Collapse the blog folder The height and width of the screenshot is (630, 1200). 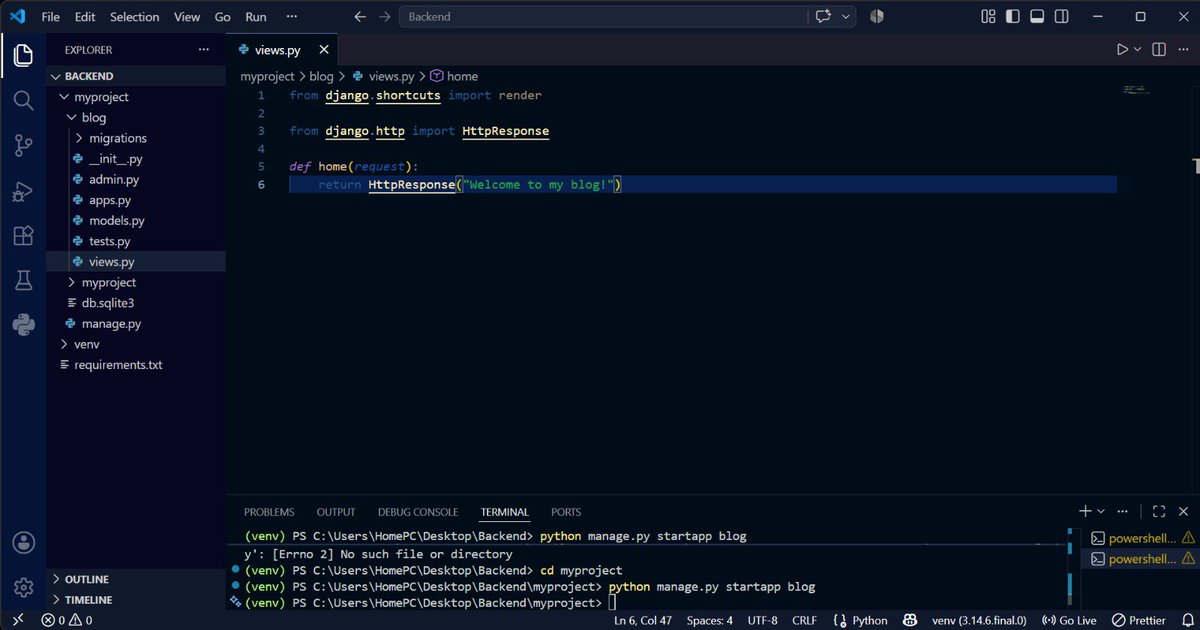pyautogui.click(x=136, y=117)
